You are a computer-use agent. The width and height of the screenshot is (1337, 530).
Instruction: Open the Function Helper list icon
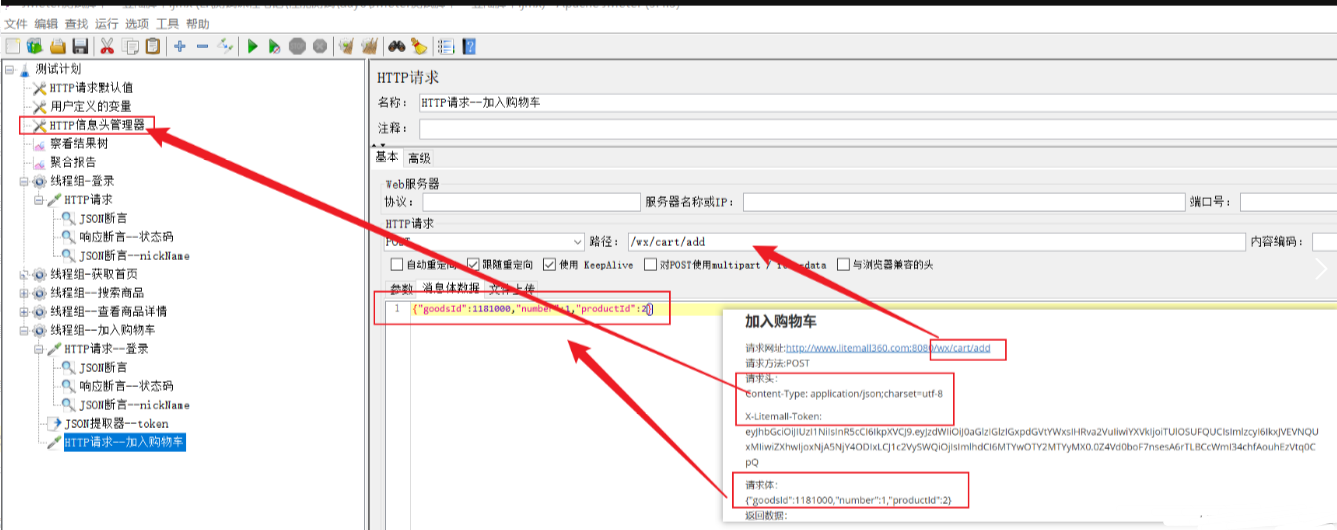coord(446,46)
